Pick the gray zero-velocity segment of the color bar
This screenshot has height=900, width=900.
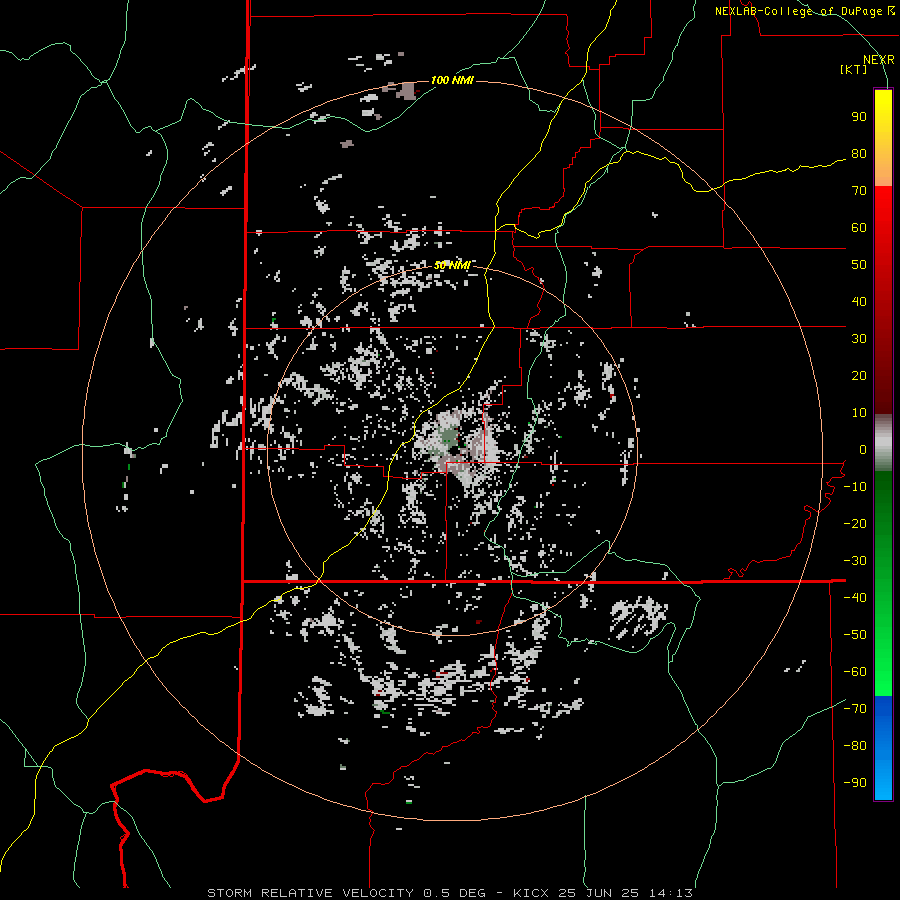[883, 443]
